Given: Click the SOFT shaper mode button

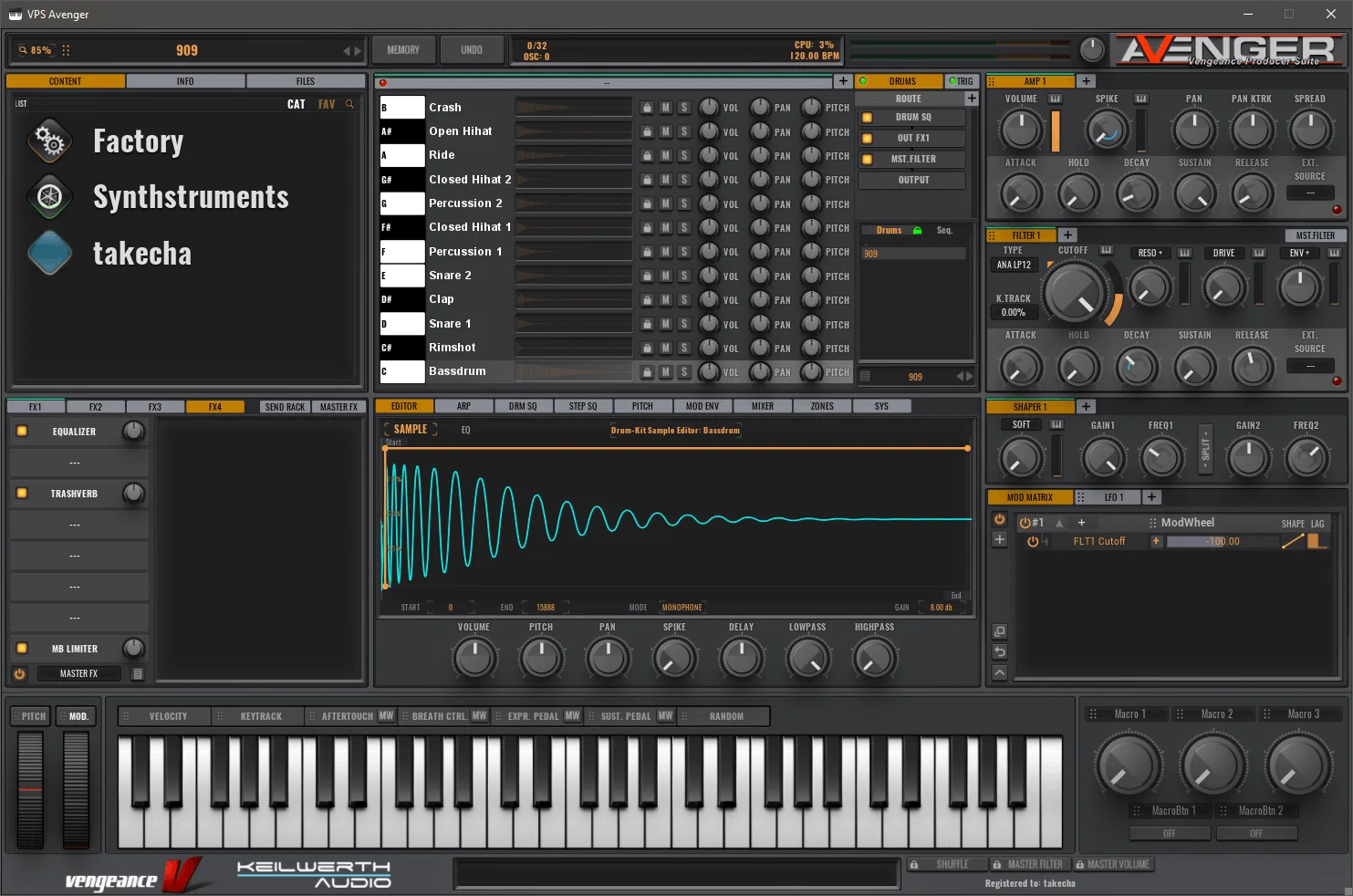Looking at the screenshot, I should pyautogui.click(x=1021, y=424).
